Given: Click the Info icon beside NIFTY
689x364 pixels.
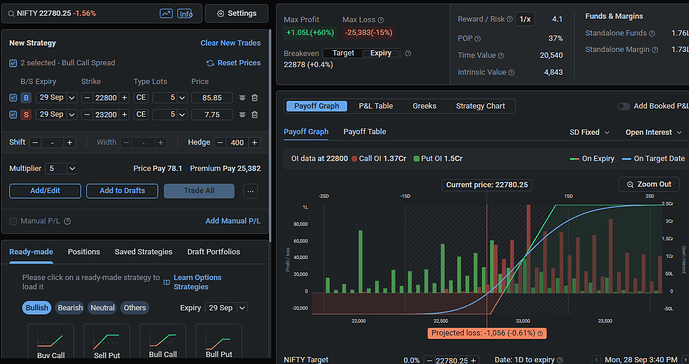Looking at the screenshot, I should [x=185, y=14].
